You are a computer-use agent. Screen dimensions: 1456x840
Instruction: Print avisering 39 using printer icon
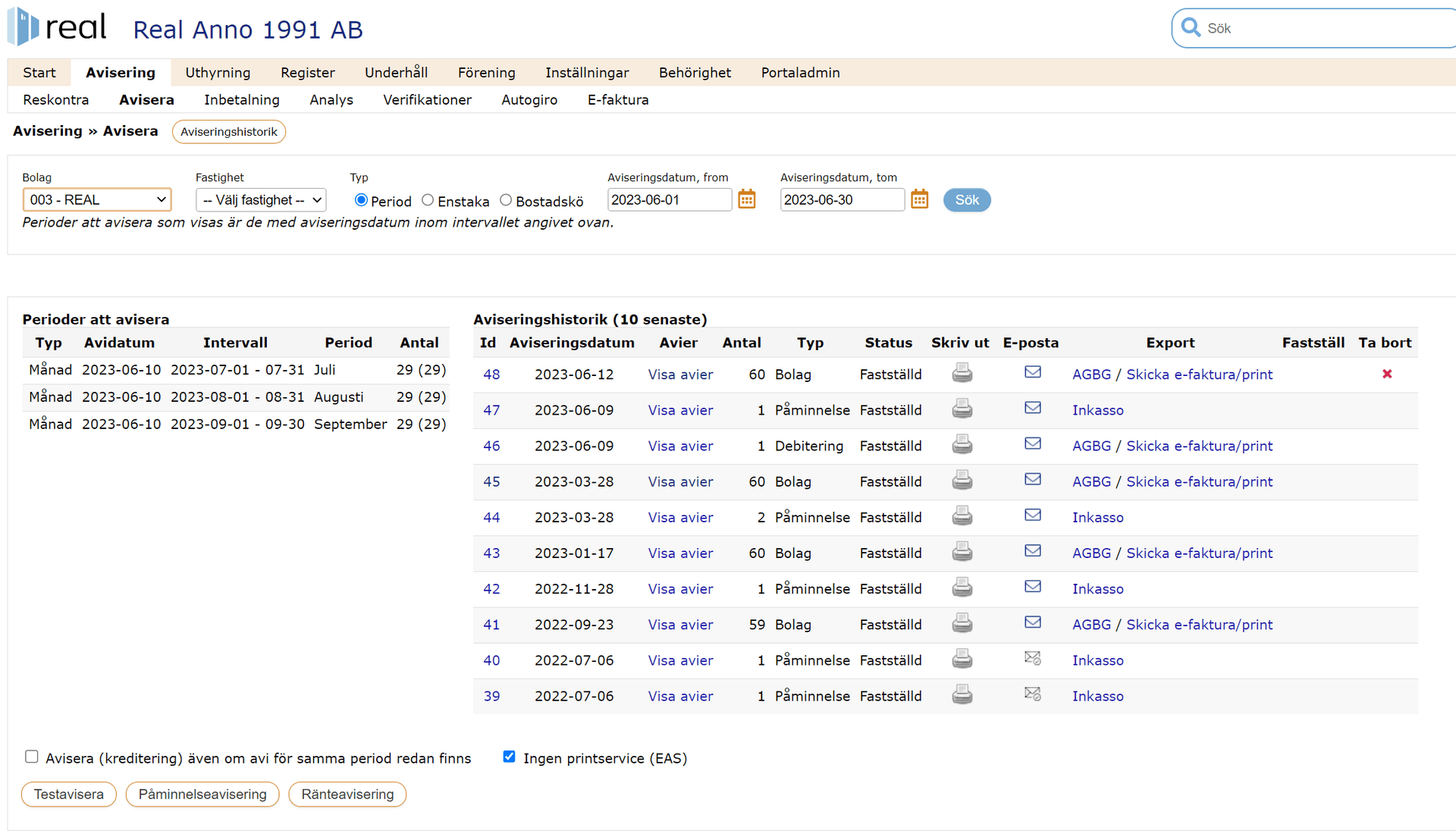pos(962,694)
